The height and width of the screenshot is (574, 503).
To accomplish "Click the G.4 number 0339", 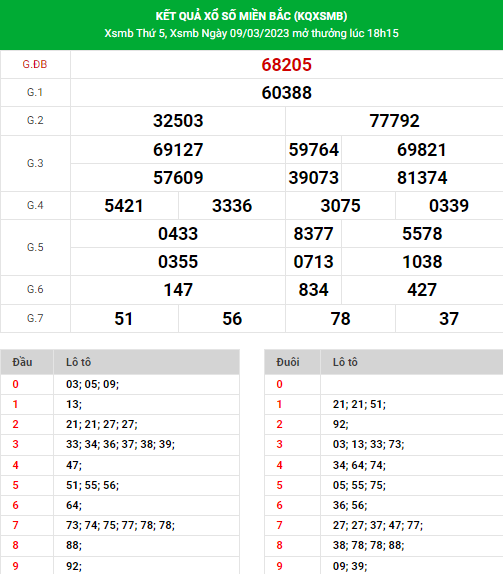I will tap(449, 206).
